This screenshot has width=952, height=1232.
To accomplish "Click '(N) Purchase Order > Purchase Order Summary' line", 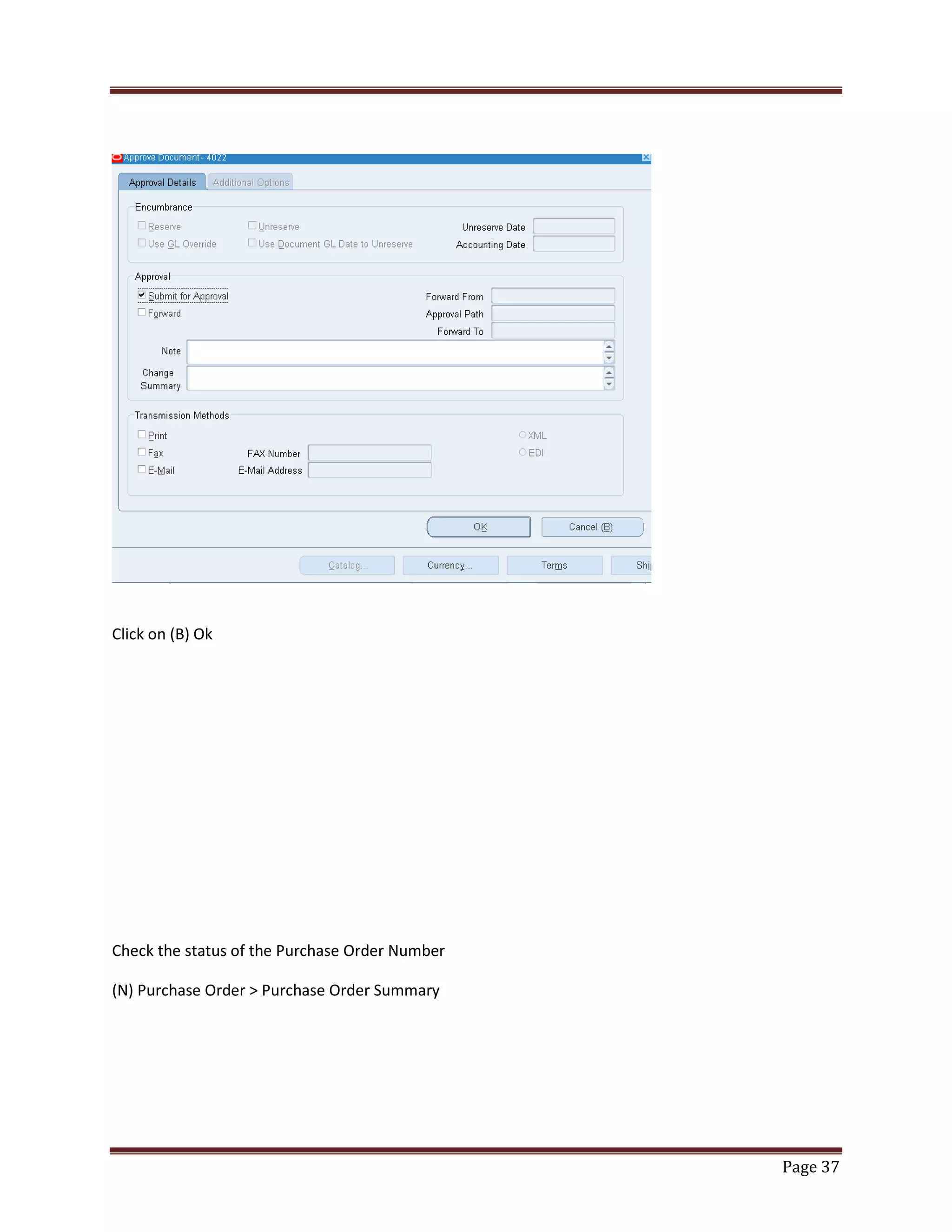I will click(276, 991).
